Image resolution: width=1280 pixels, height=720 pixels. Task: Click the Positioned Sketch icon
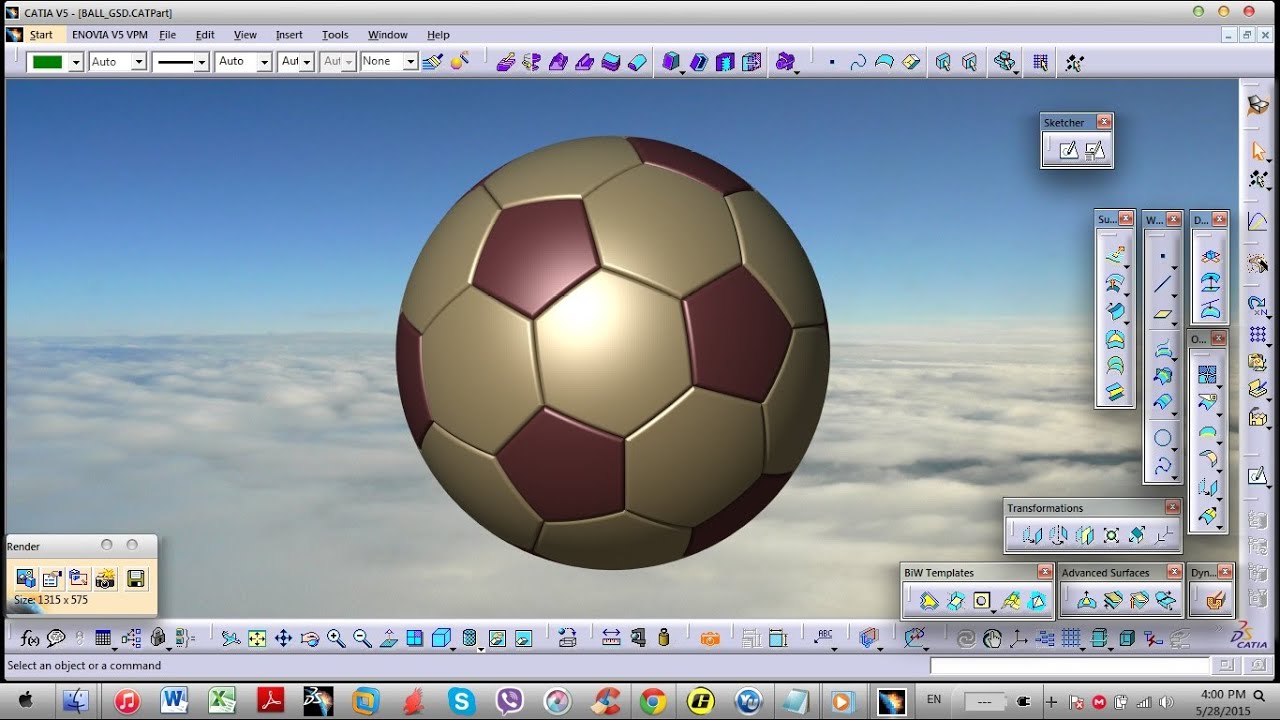[1095, 150]
